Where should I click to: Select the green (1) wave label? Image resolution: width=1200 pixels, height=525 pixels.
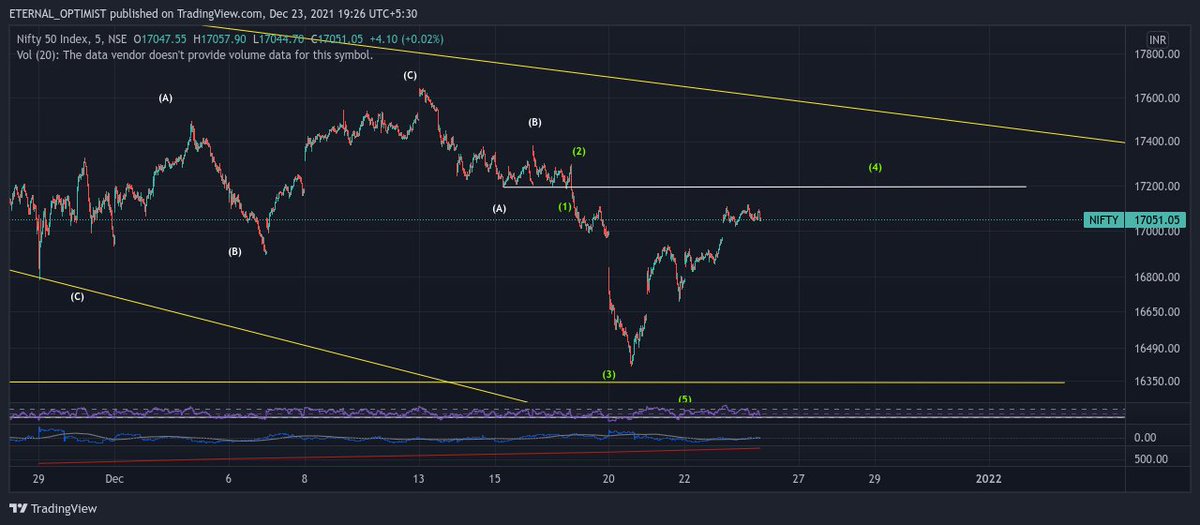[565, 206]
